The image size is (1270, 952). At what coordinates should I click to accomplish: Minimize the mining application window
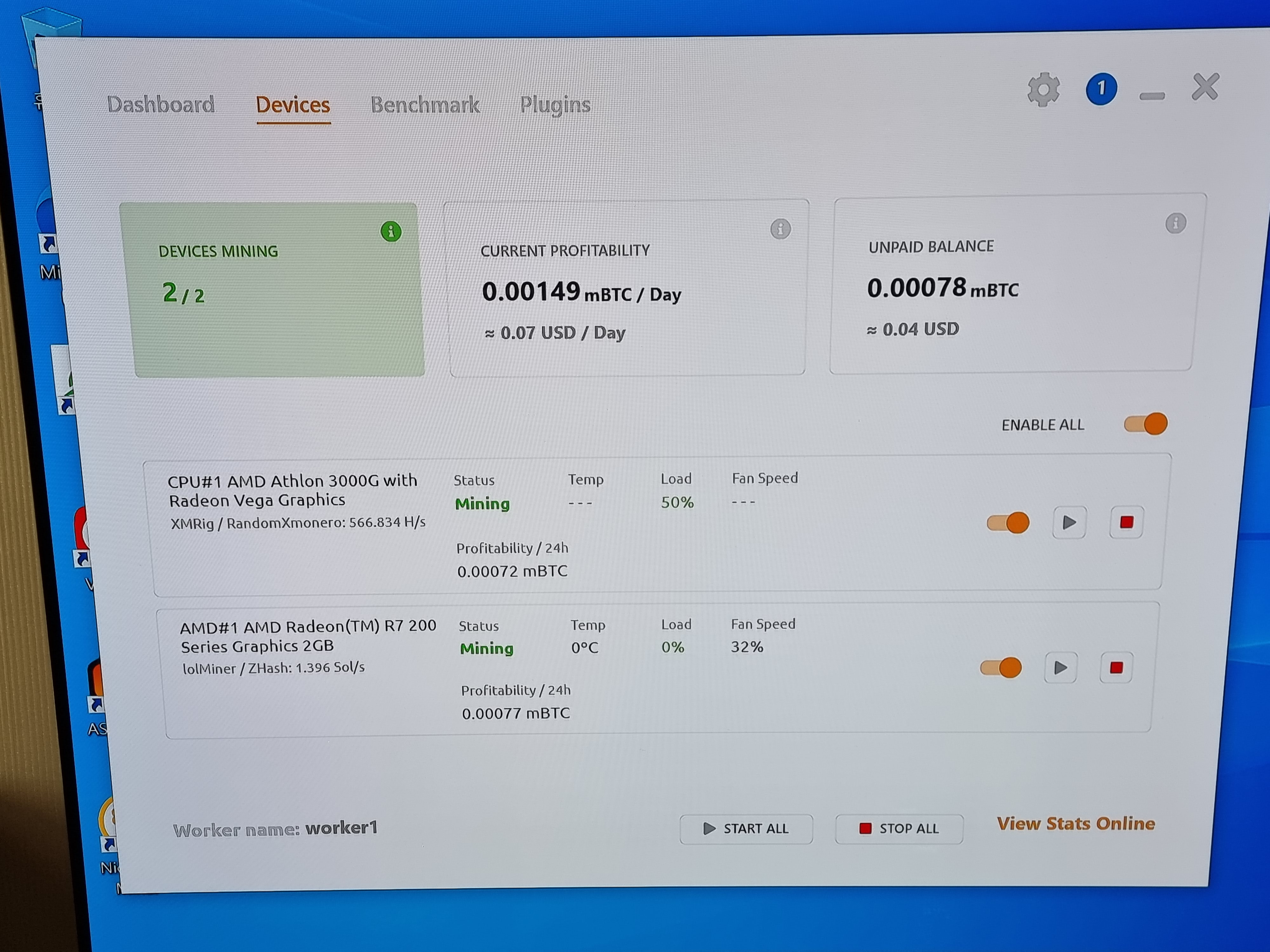pyautogui.click(x=1152, y=96)
